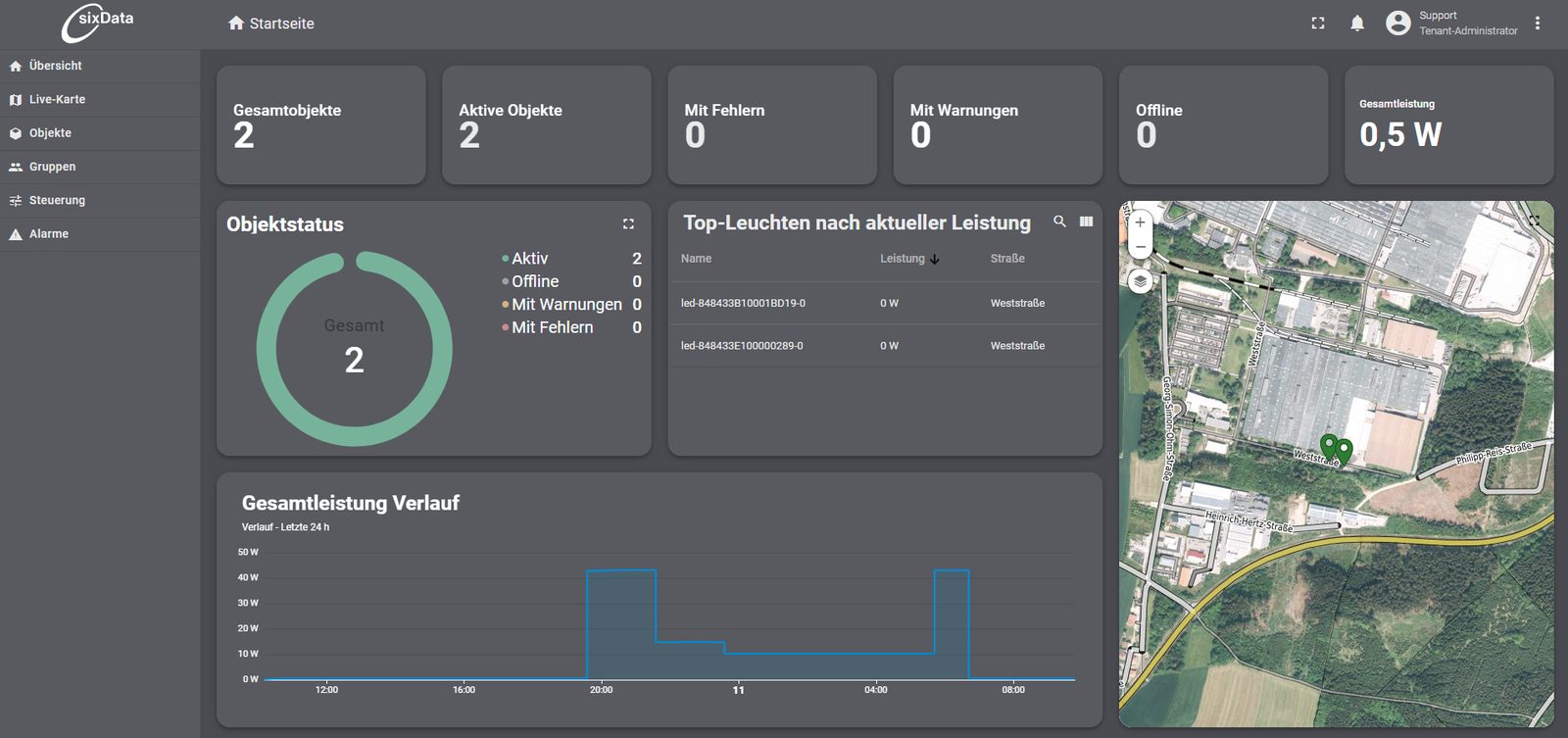
Task: Zoom in on the map
Action: point(1140,222)
